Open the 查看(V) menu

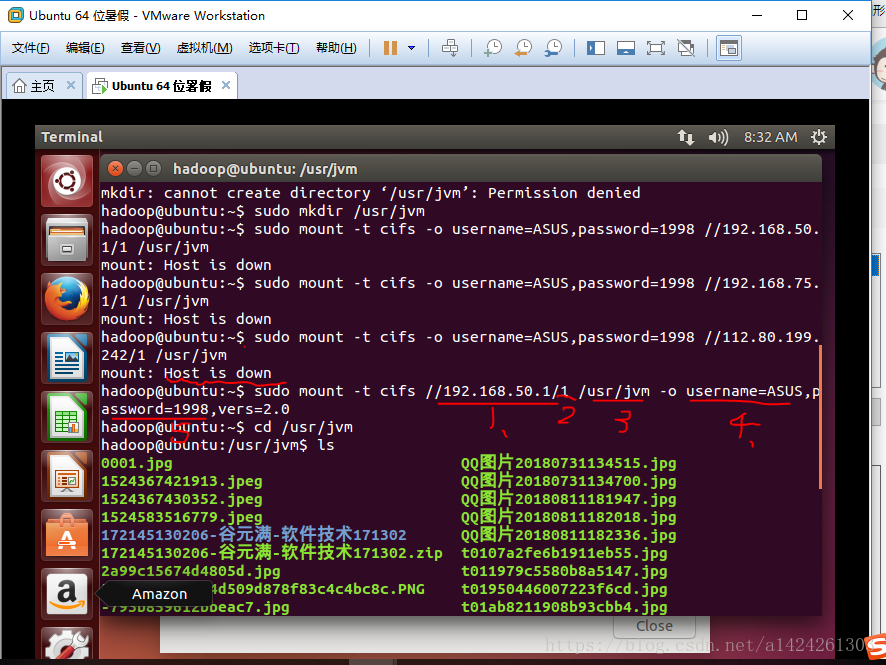click(x=140, y=48)
